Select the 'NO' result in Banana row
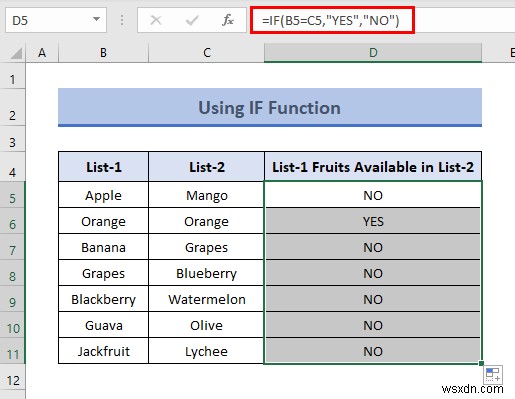515x399 pixels. [373, 247]
